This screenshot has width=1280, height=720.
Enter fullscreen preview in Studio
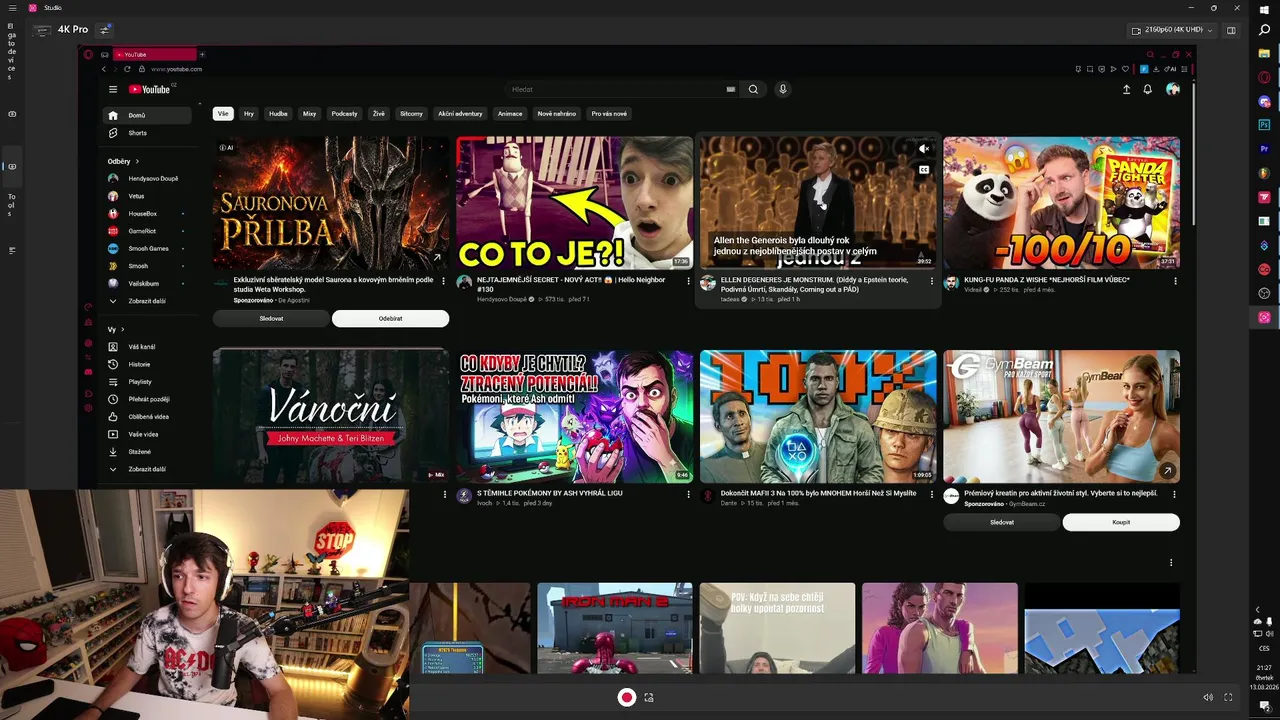(1228, 697)
